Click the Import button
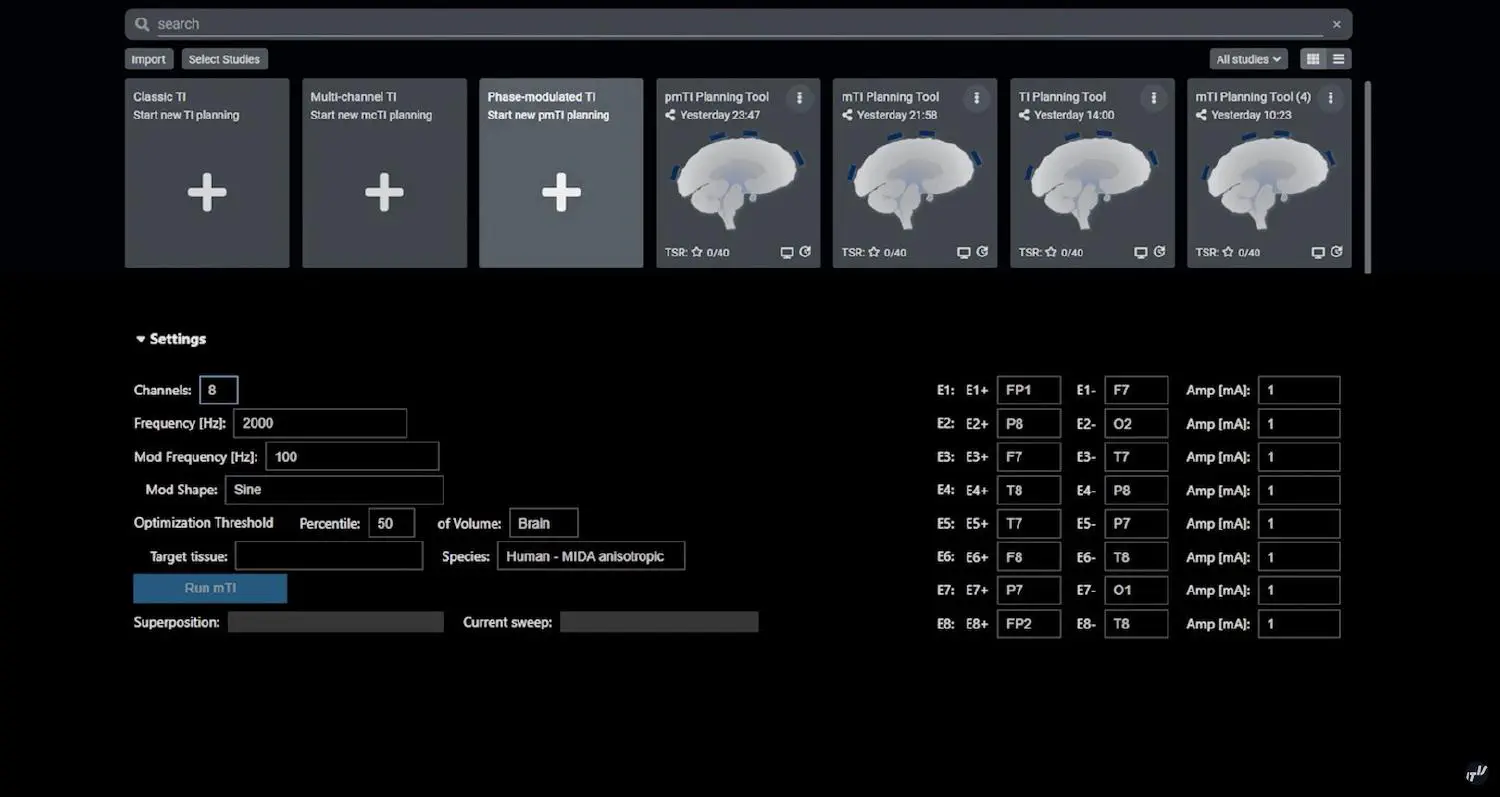Viewport: 1500px width, 797px height. coord(149,59)
